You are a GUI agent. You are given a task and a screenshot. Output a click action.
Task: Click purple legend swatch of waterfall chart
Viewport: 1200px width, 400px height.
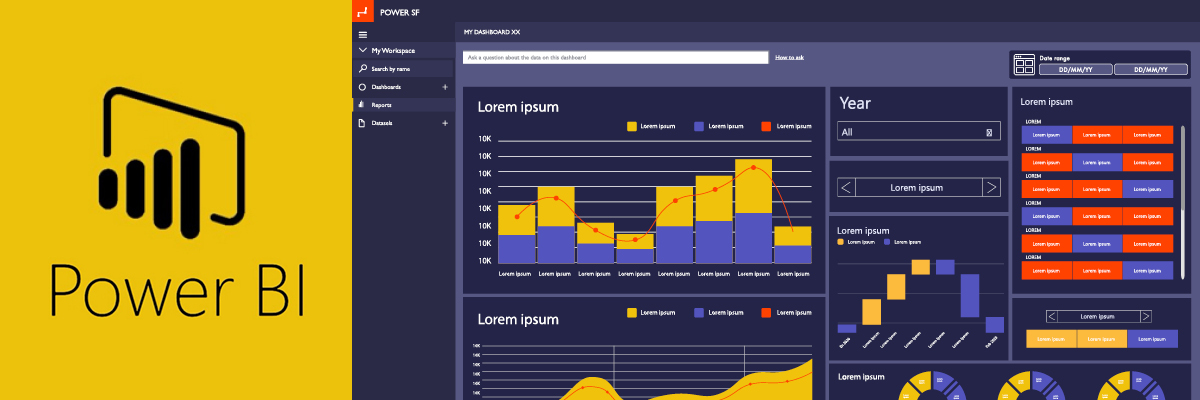[887, 242]
